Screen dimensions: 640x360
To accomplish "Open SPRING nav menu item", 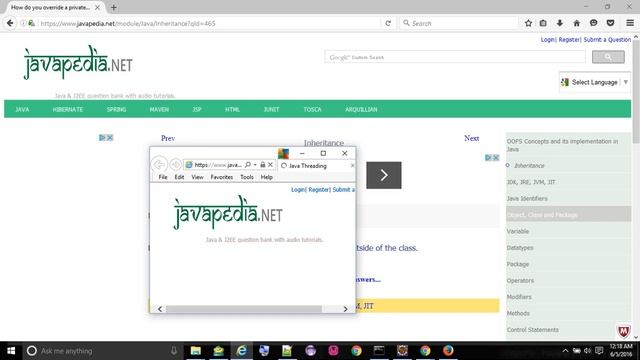I will (116, 109).
